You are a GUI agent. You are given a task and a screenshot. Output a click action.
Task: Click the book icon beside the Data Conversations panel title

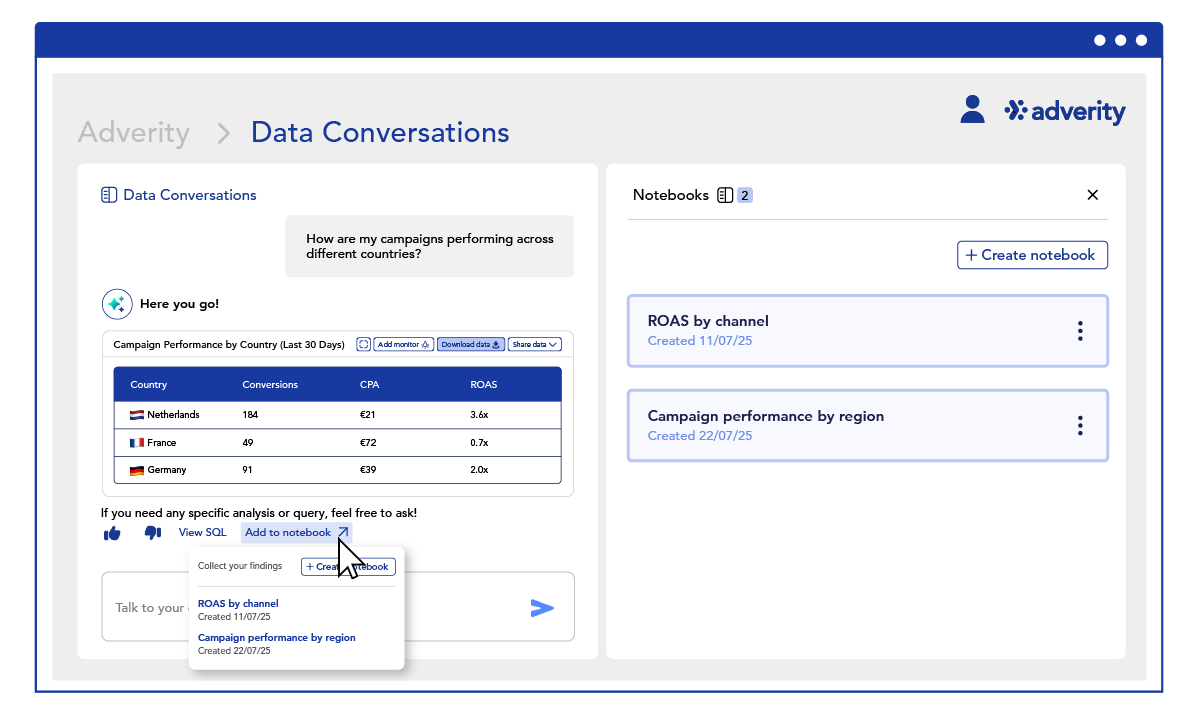[110, 195]
